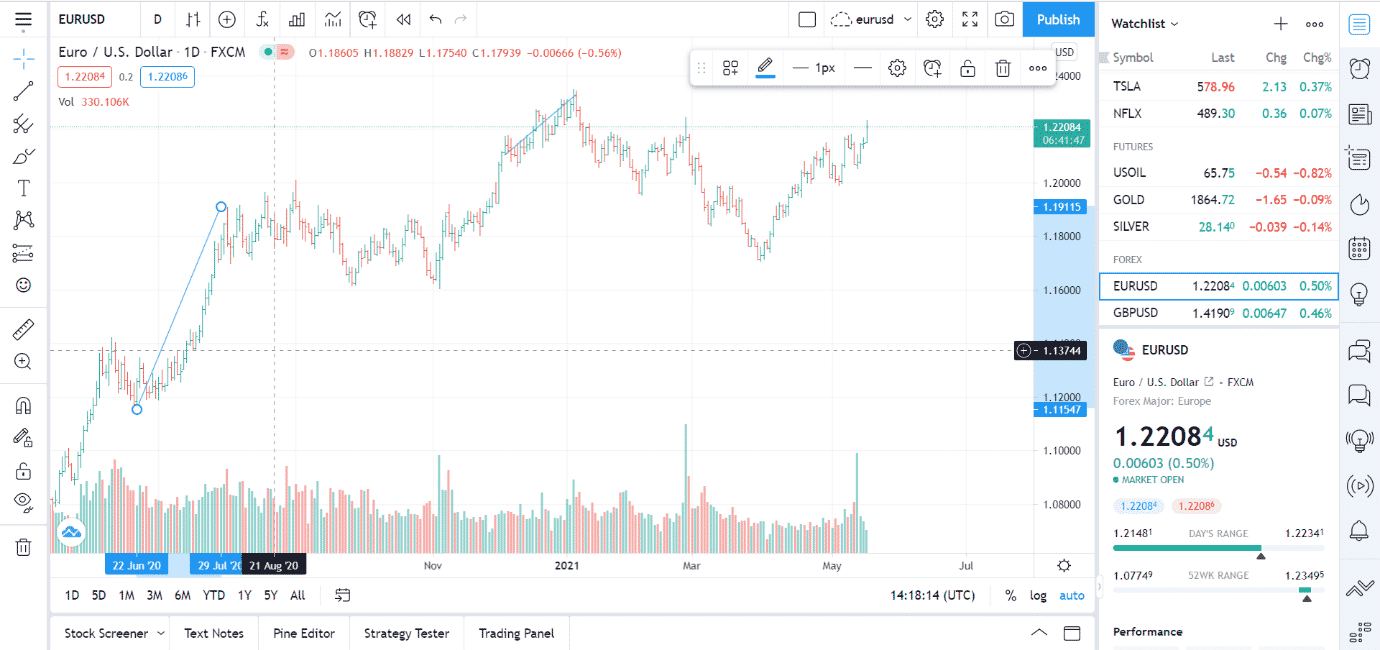1380x650 pixels.
Task: Select the All time range
Action: (x=298, y=595)
